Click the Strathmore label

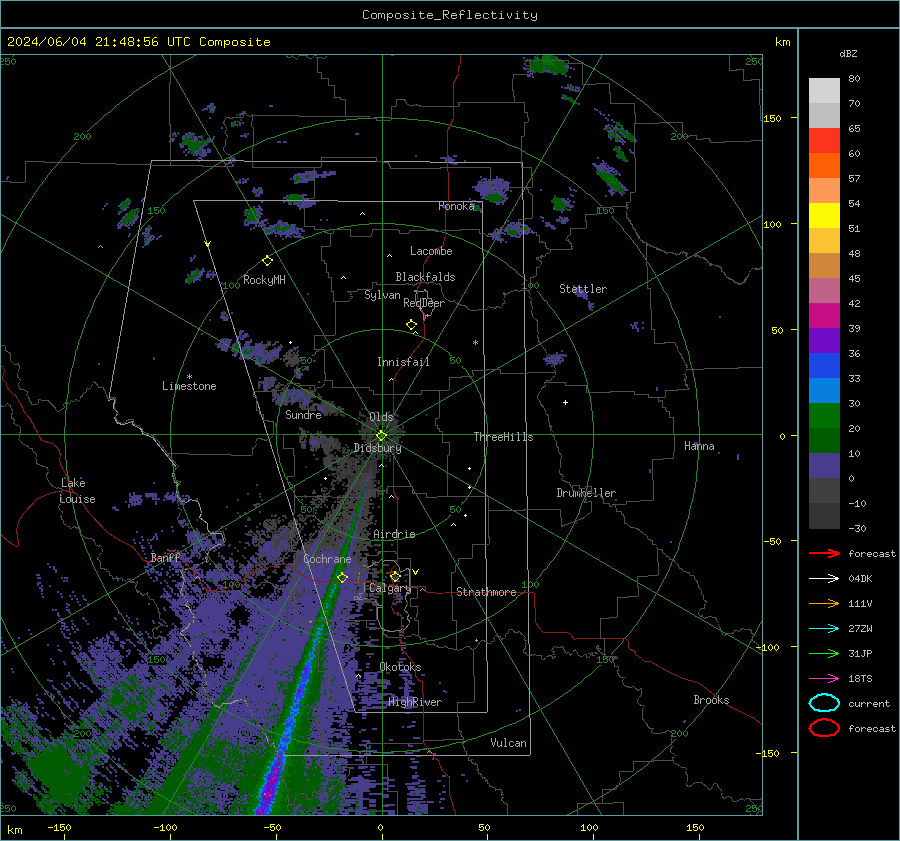(486, 592)
